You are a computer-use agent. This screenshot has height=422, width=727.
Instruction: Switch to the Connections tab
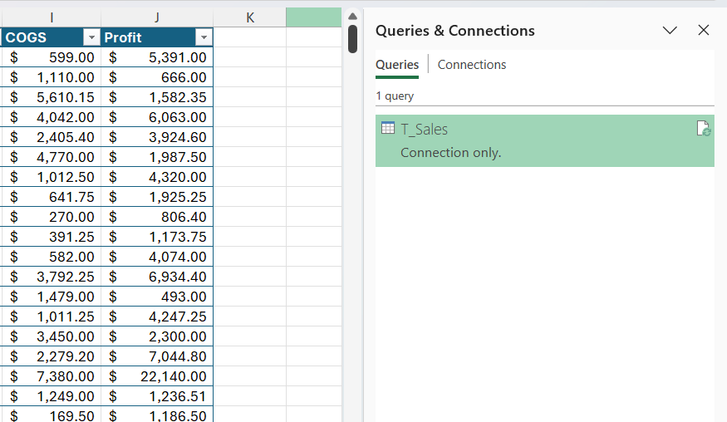[472, 64]
